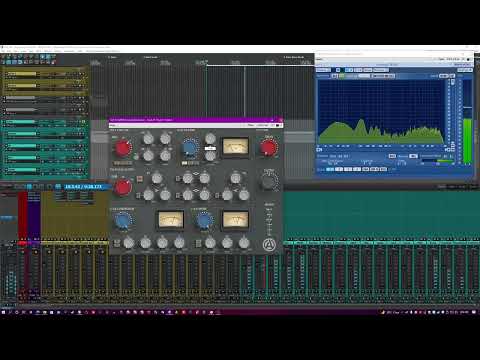Image resolution: width=480 pixels, height=360 pixels.
Task: Select the first gray track's name field
Action: click(x=21, y=98)
